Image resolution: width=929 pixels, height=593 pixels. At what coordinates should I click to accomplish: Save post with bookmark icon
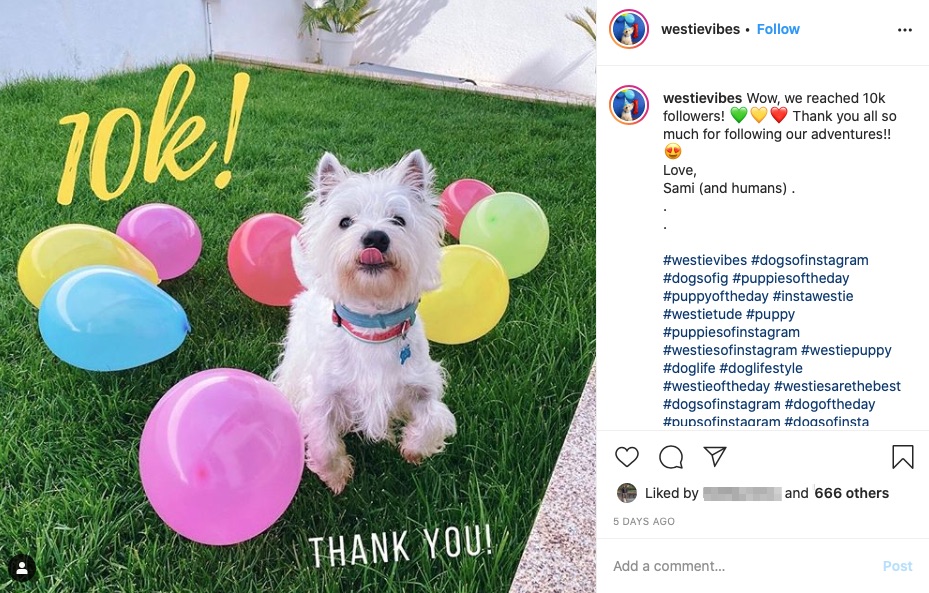[x=902, y=457]
